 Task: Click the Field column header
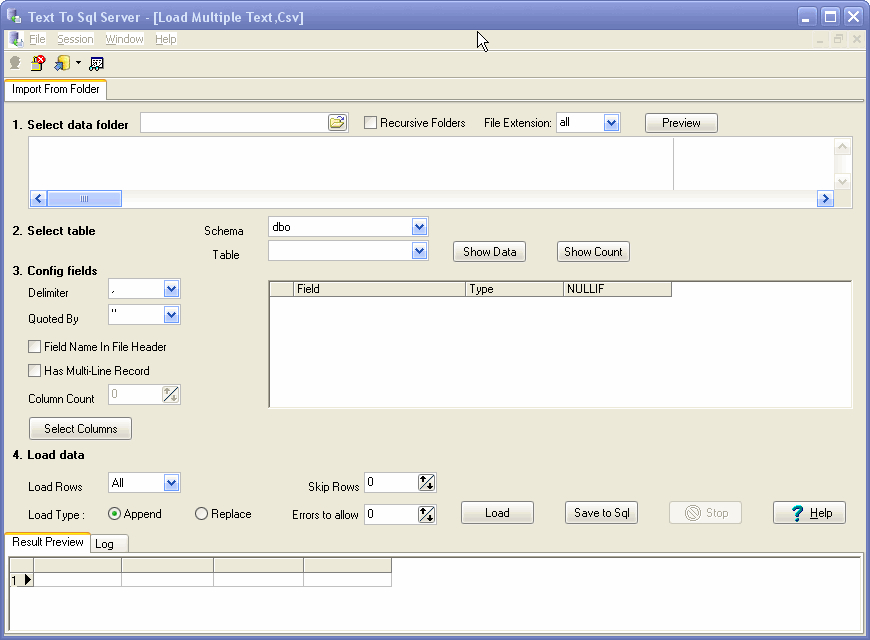click(379, 289)
